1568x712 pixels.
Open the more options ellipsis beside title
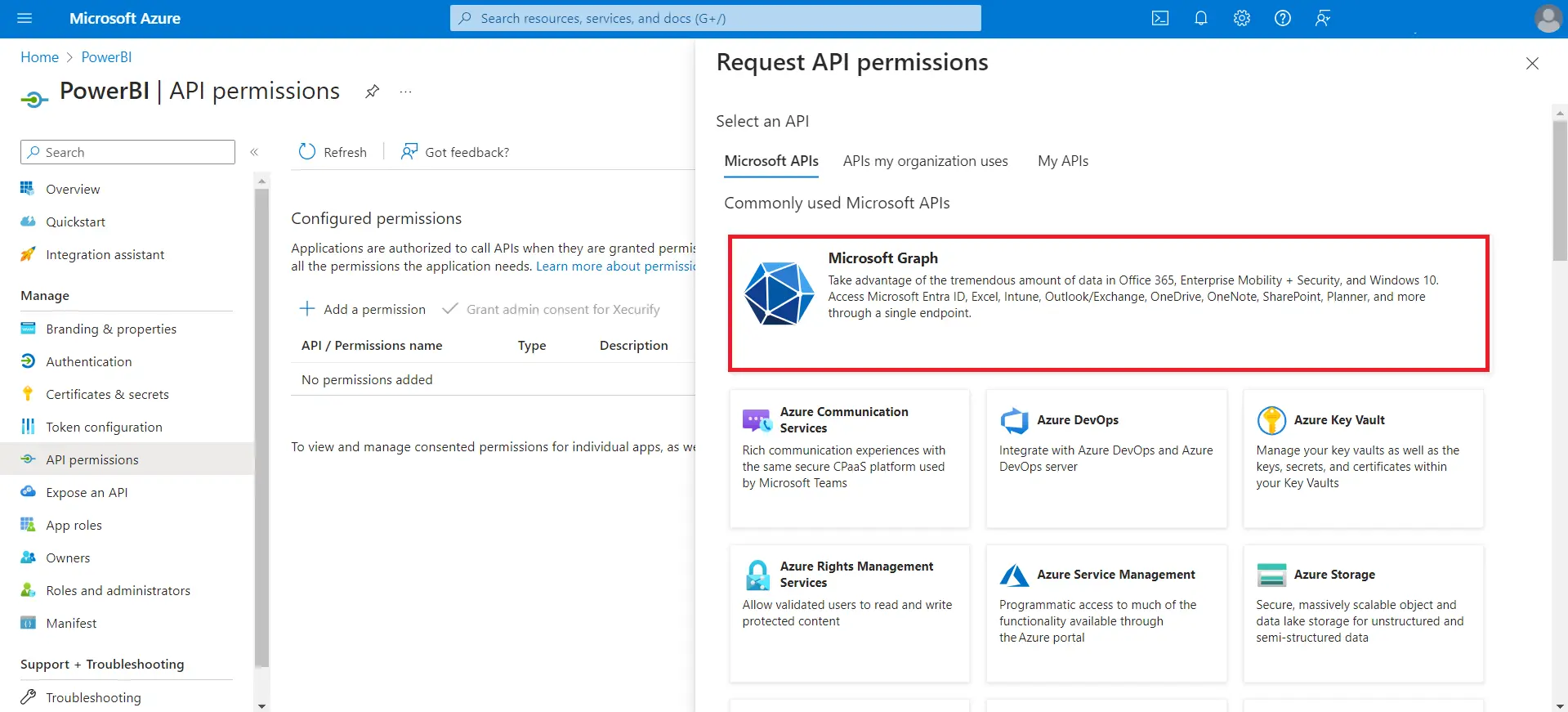pos(405,92)
